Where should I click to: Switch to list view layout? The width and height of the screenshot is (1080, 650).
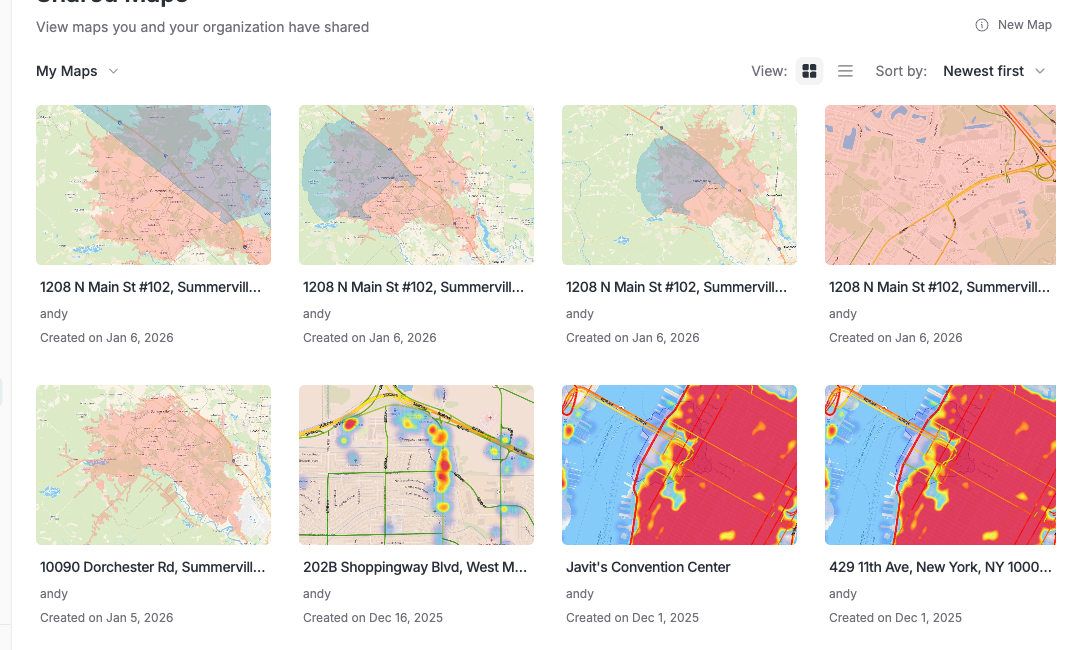[x=845, y=71]
